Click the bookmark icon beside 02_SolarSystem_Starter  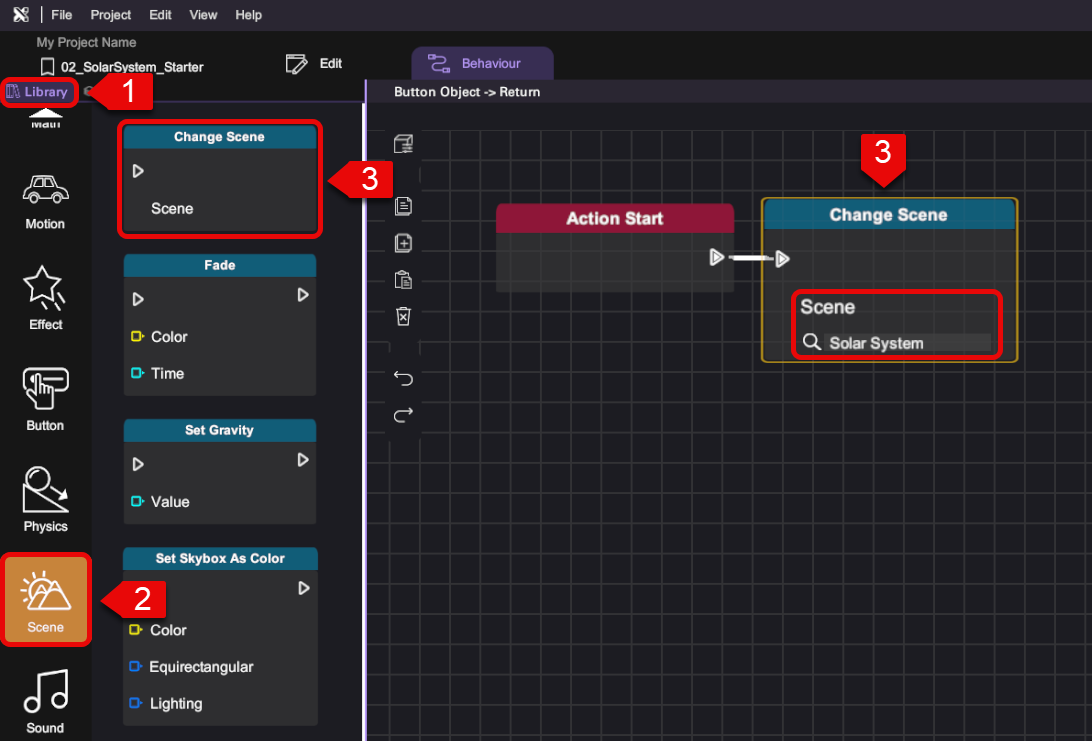click(47, 67)
